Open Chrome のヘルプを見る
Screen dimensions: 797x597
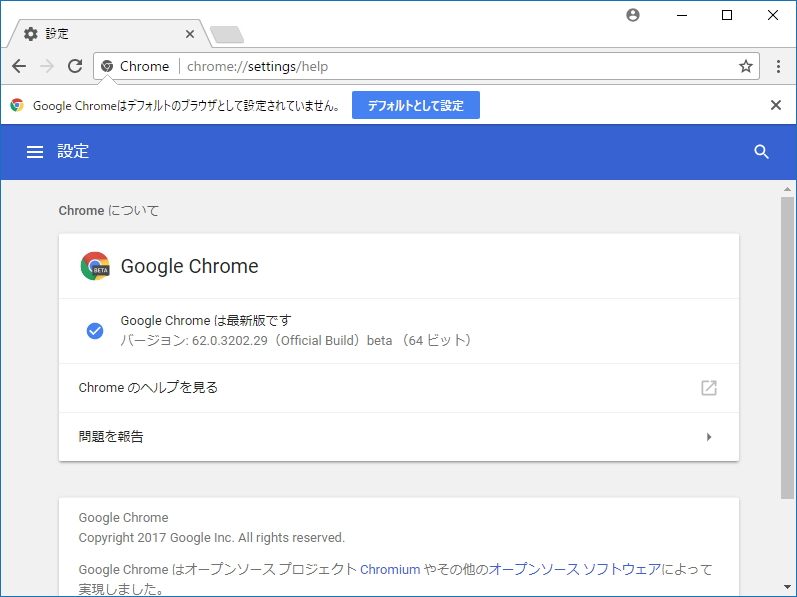[398, 388]
